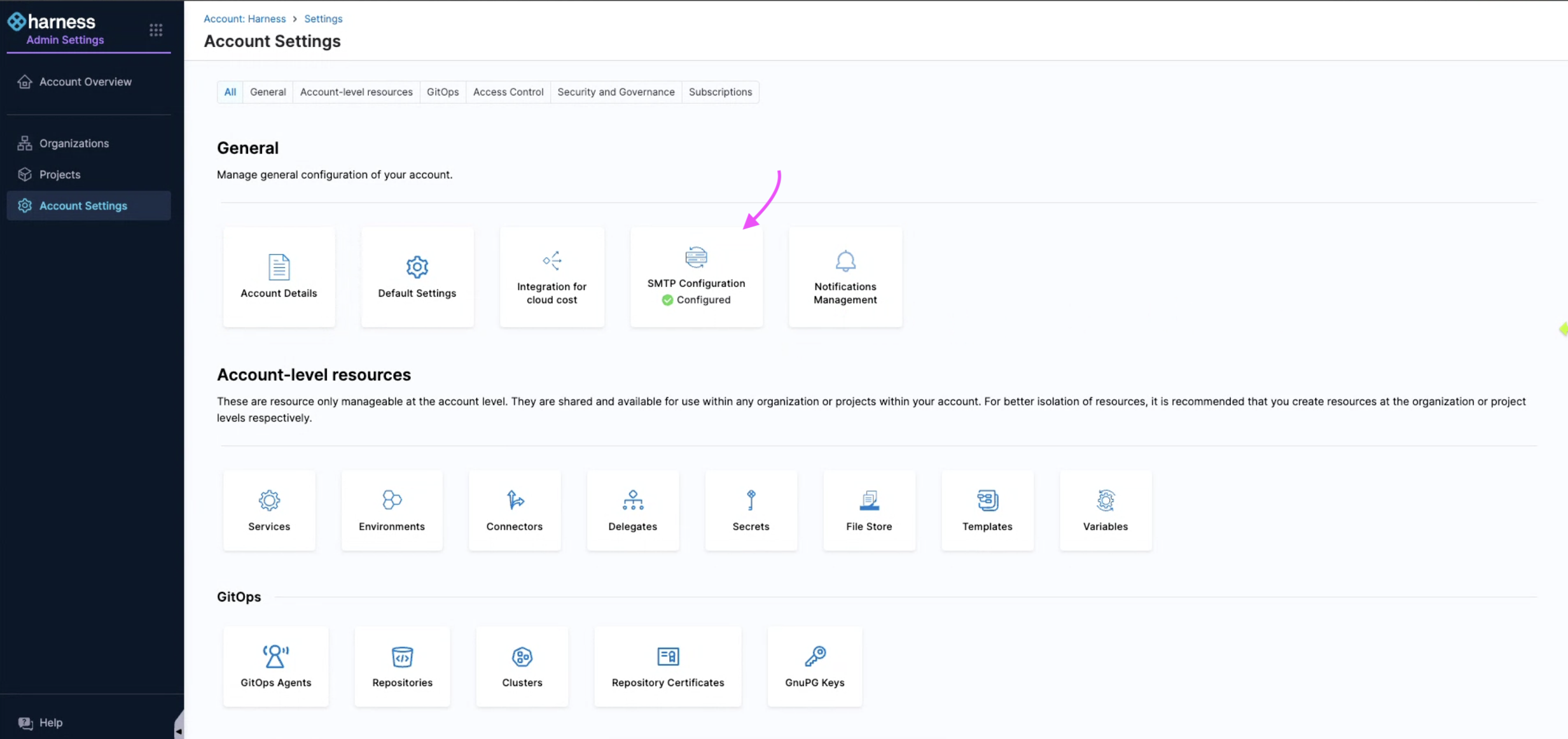
Task: Open the GitOps Agents tile
Action: pos(275,666)
